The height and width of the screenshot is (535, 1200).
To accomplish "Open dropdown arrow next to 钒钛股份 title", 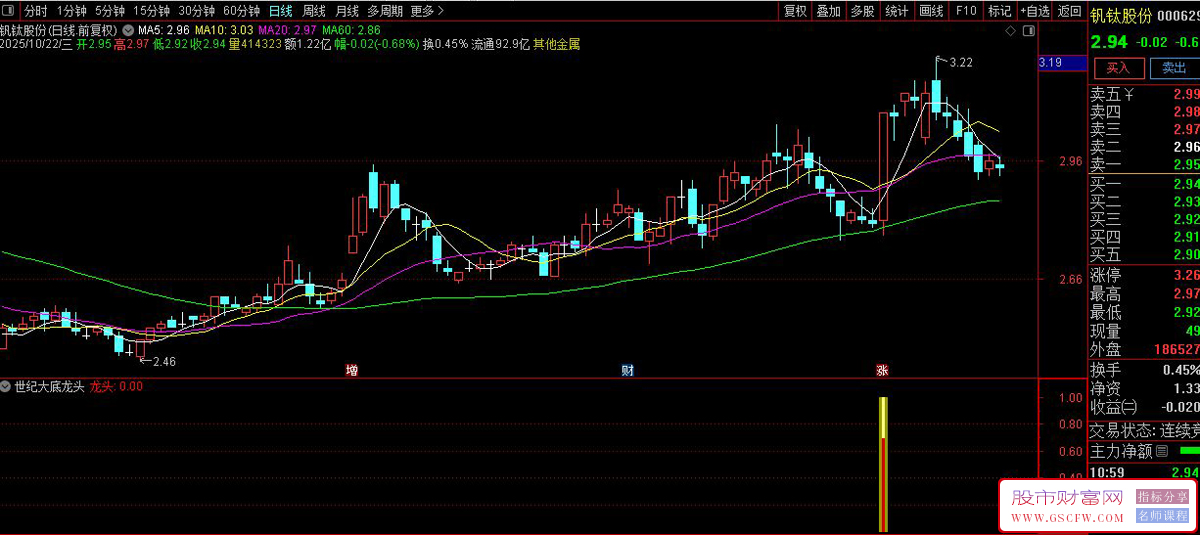I will tap(128, 29).
